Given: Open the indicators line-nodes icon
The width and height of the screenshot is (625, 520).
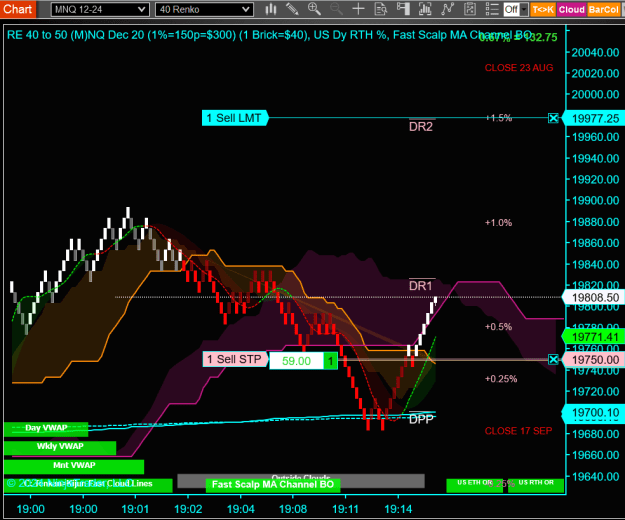Looking at the screenshot, I should coord(447,9).
